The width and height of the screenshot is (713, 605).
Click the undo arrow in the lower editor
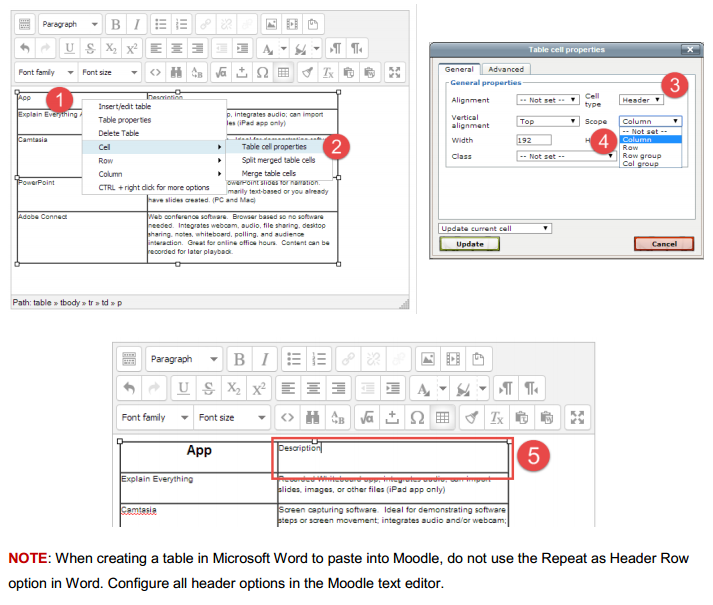(x=129, y=388)
